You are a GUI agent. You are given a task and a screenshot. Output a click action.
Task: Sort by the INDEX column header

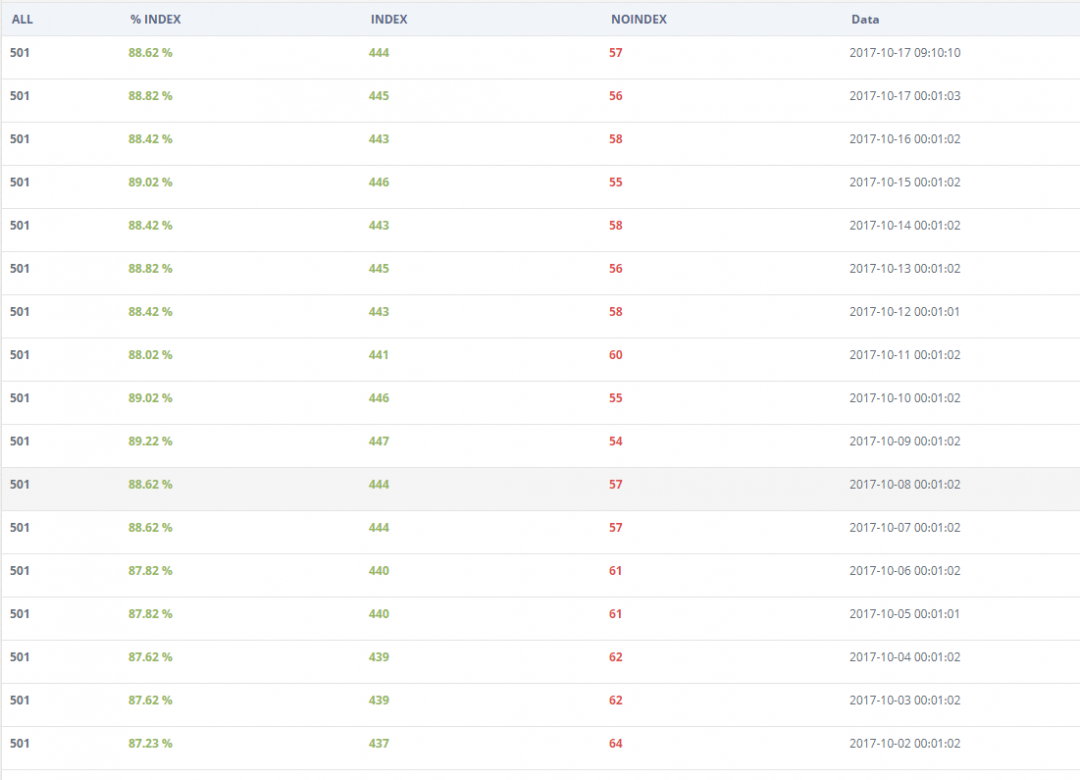tap(389, 19)
